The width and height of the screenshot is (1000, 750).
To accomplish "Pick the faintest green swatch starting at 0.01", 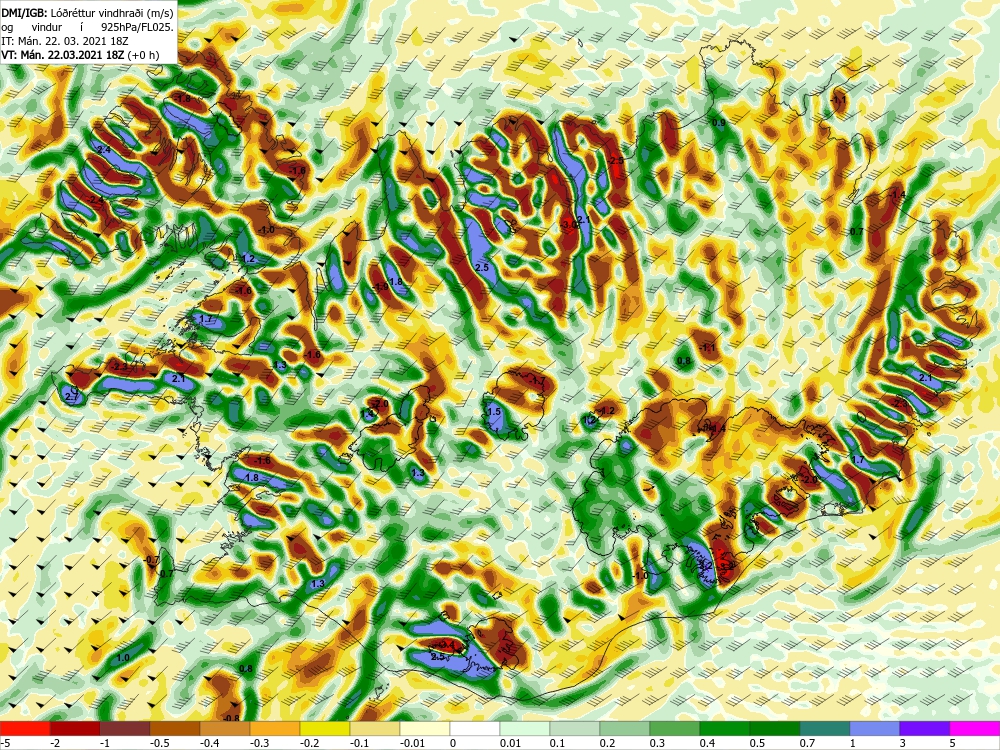I will click(x=525, y=729).
